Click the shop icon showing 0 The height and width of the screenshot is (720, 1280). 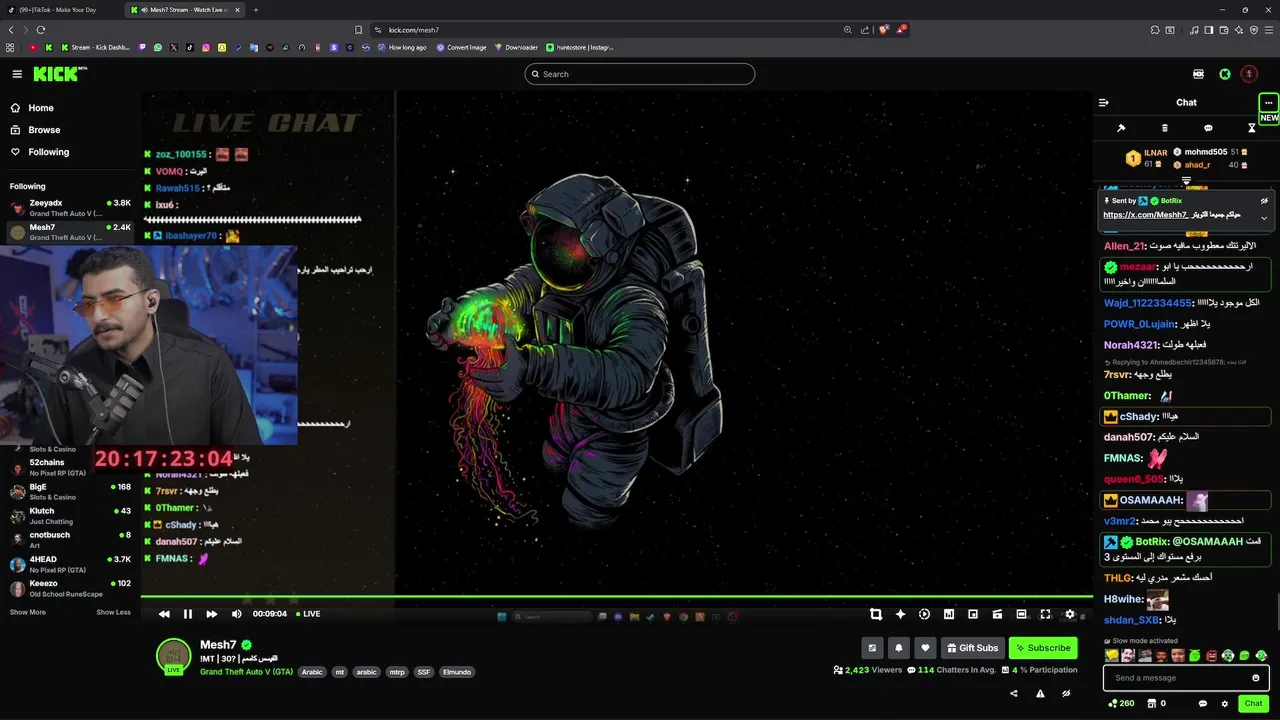1156,703
